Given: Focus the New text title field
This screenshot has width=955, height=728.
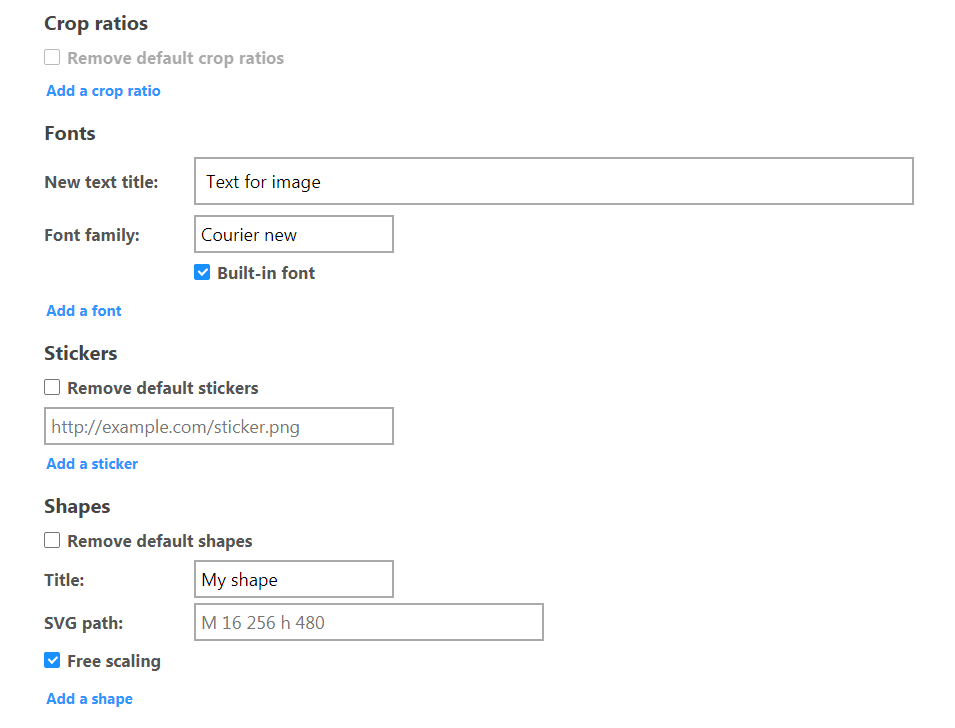Looking at the screenshot, I should tap(554, 181).
